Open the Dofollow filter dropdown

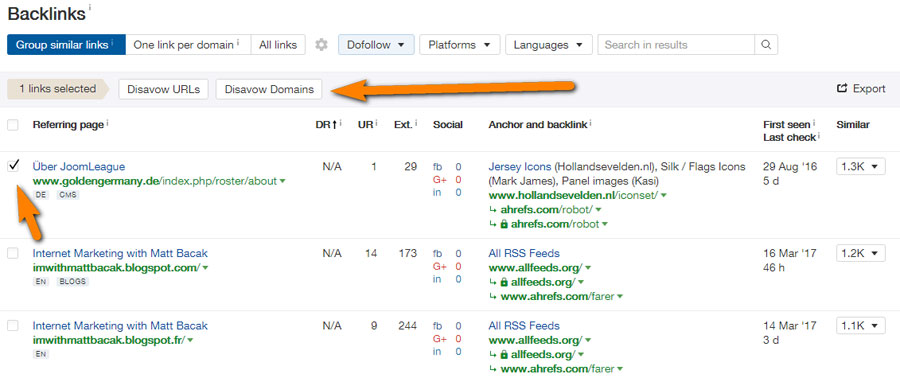click(376, 45)
